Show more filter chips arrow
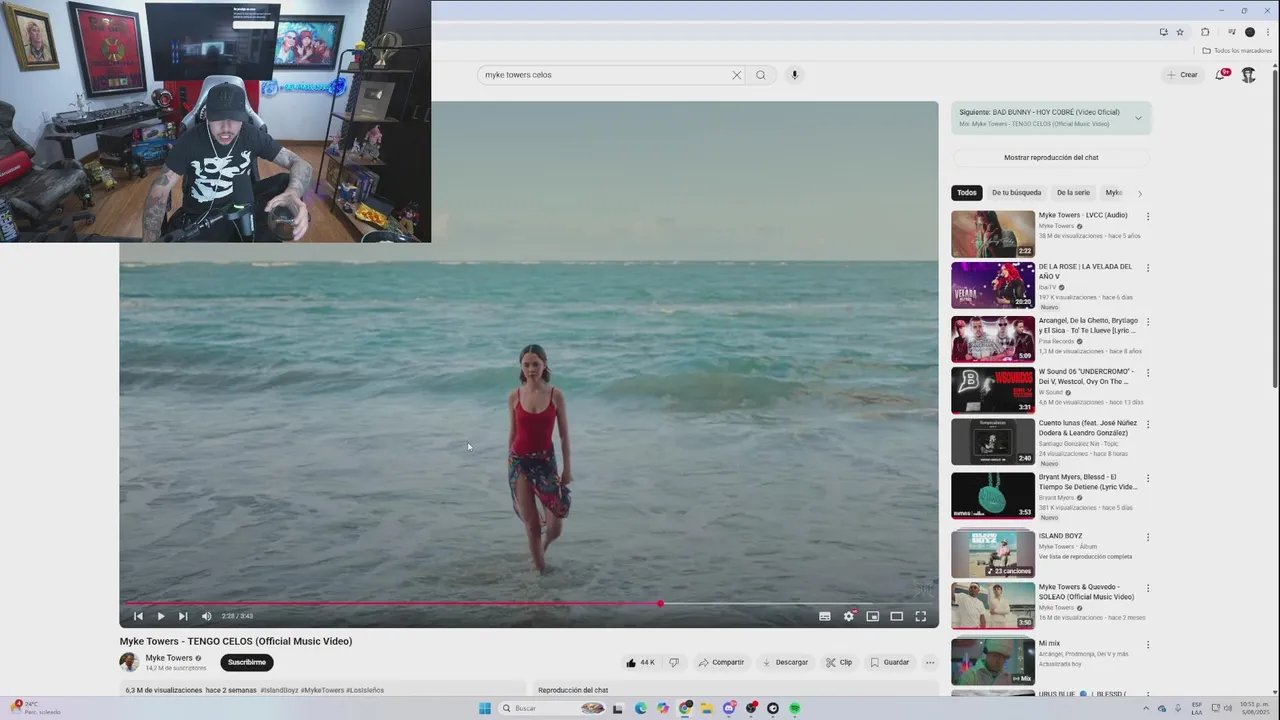The height and width of the screenshot is (720, 1280). click(1140, 193)
